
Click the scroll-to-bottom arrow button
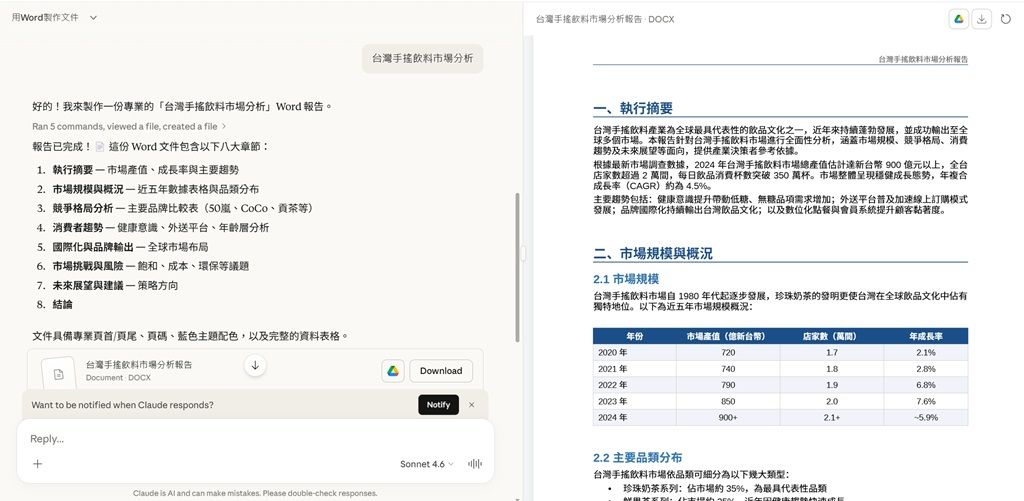point(255,365)
